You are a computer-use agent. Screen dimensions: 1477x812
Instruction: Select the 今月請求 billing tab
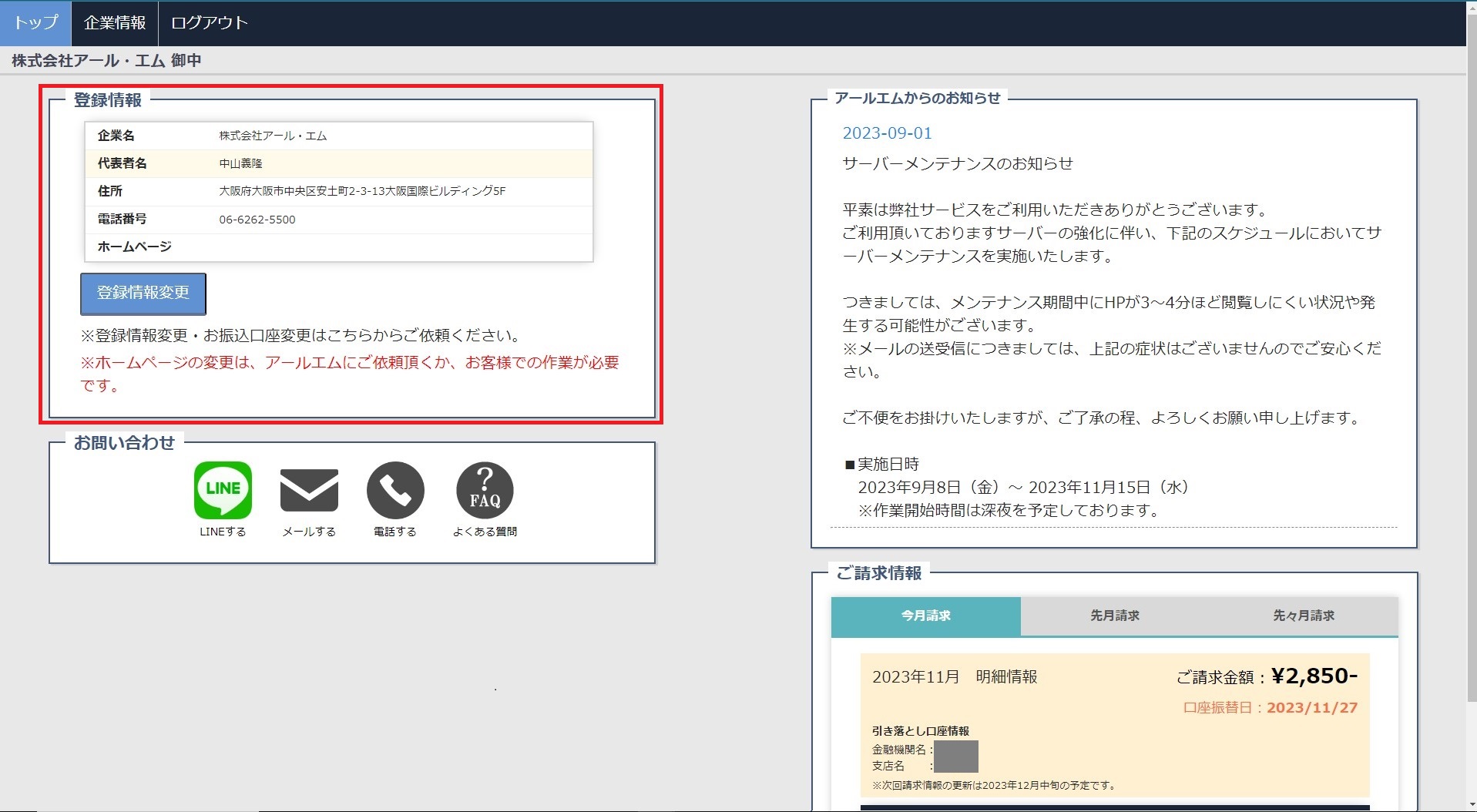(x=925, y=616)
